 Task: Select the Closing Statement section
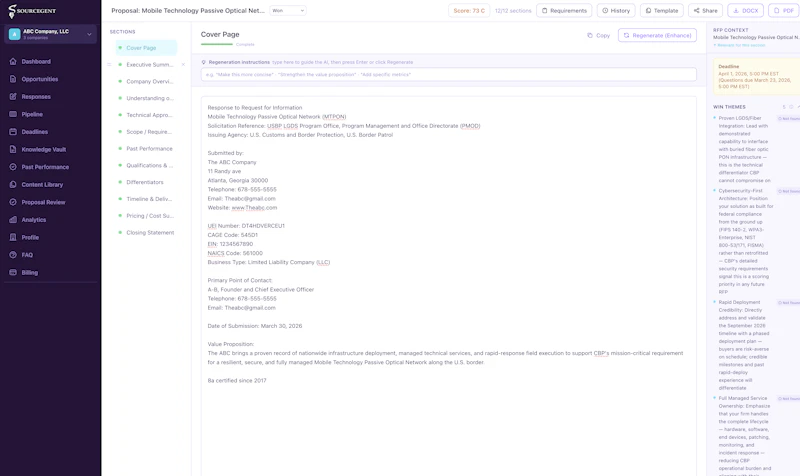pyautogui.click(x=146, y=233)
